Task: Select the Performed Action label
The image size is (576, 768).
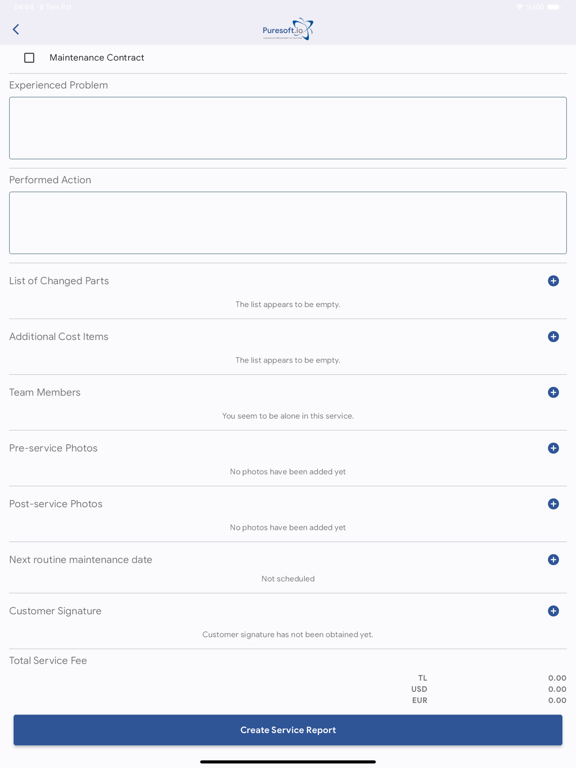Action: (50, 180)
